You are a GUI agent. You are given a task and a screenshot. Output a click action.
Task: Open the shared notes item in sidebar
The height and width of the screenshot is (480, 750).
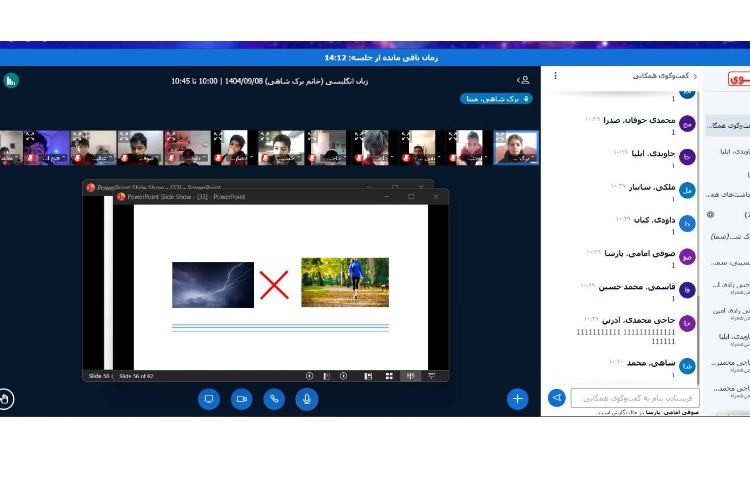pyautogui.click(x=728, y=194)
